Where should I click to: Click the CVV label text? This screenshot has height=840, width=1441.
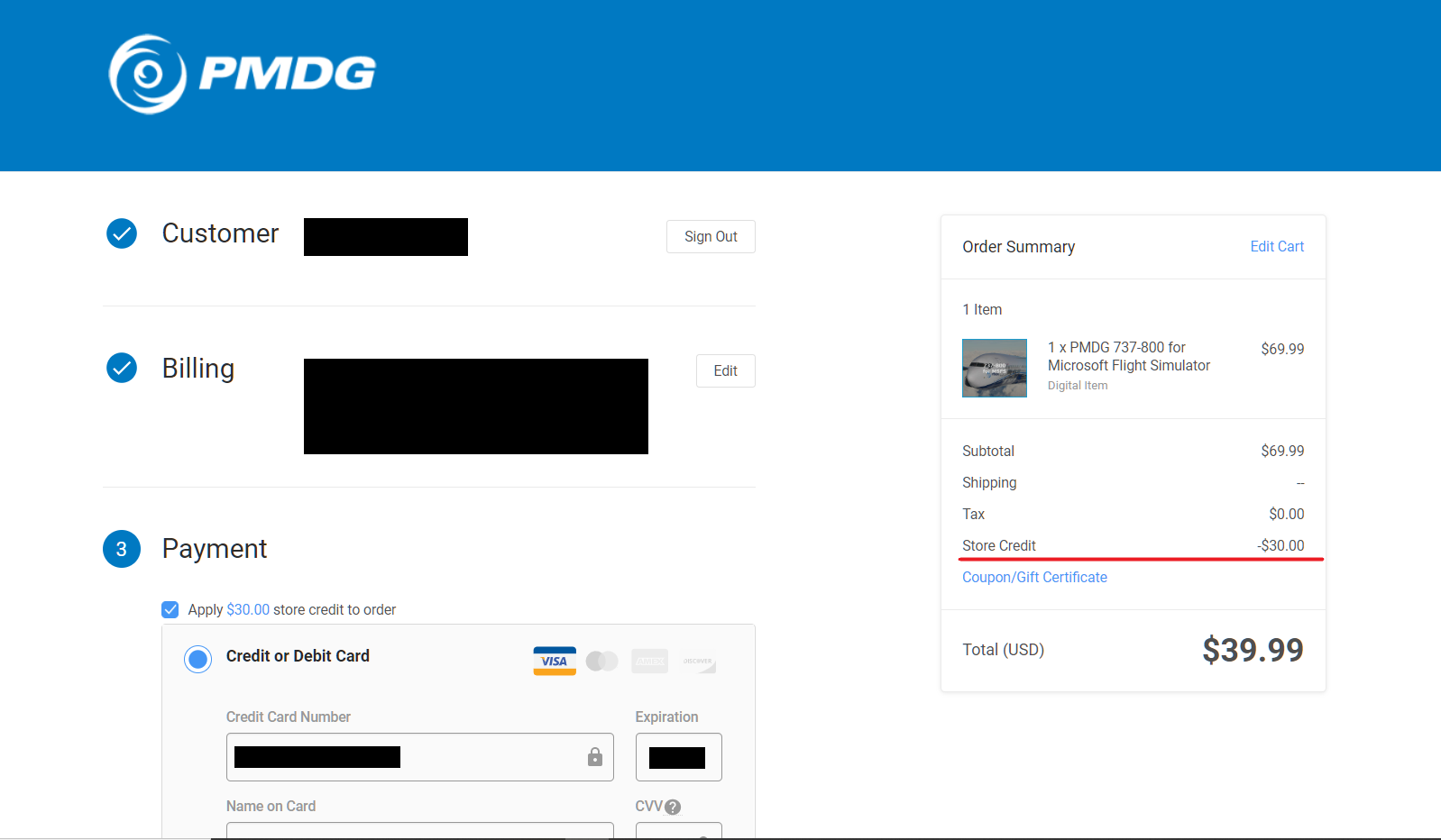pyautogui.click(x=648, y=807)
